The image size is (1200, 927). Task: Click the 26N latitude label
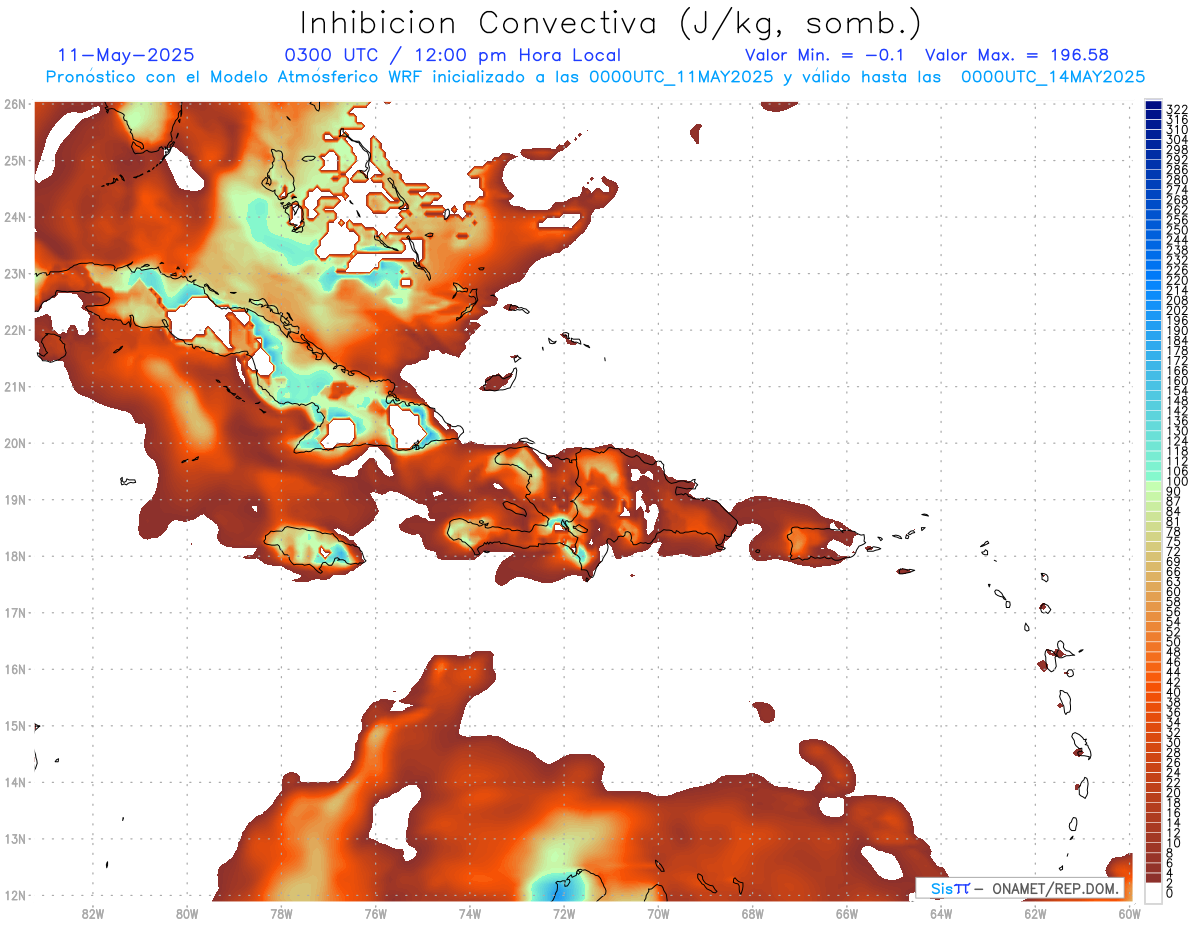point(15,104)
